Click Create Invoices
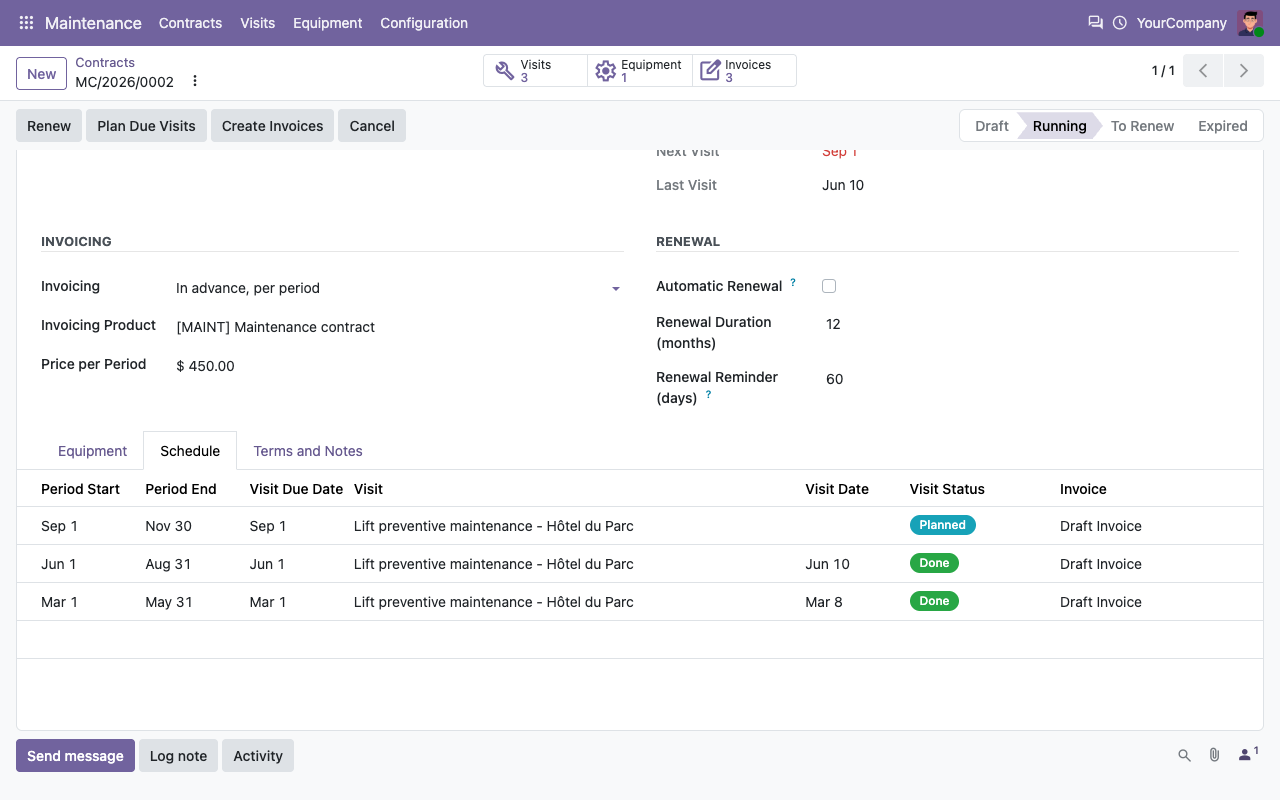 click(x=272, y=126)
